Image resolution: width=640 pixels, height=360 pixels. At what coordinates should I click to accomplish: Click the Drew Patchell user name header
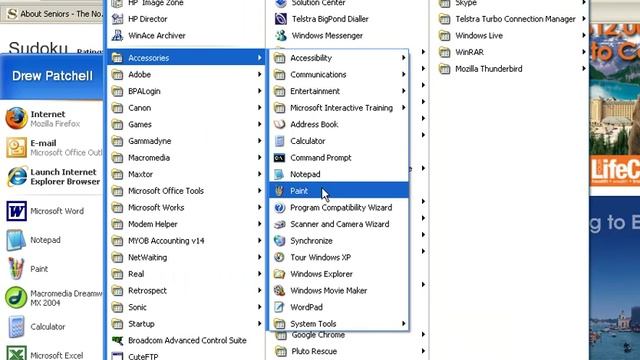click(x=52, y=76)
